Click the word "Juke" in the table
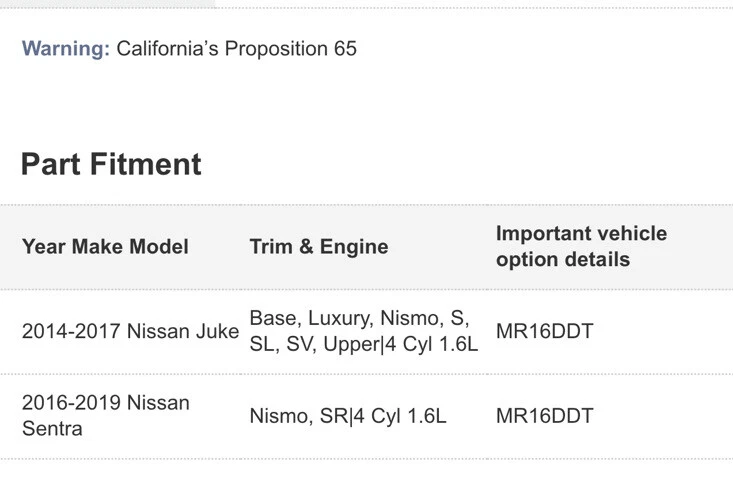Screen dimensions: 733x501 coord(217,331)
